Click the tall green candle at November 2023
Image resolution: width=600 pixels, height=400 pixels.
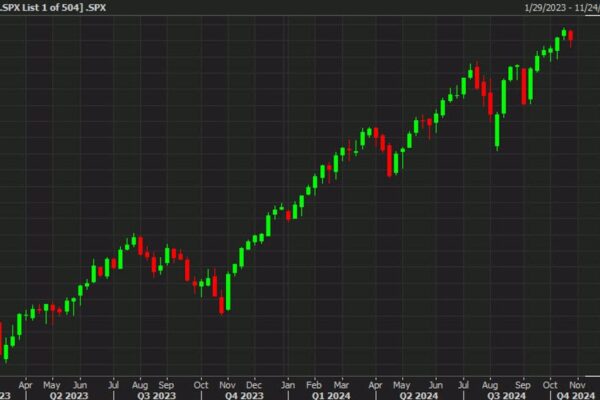click(x=228, y=292)
